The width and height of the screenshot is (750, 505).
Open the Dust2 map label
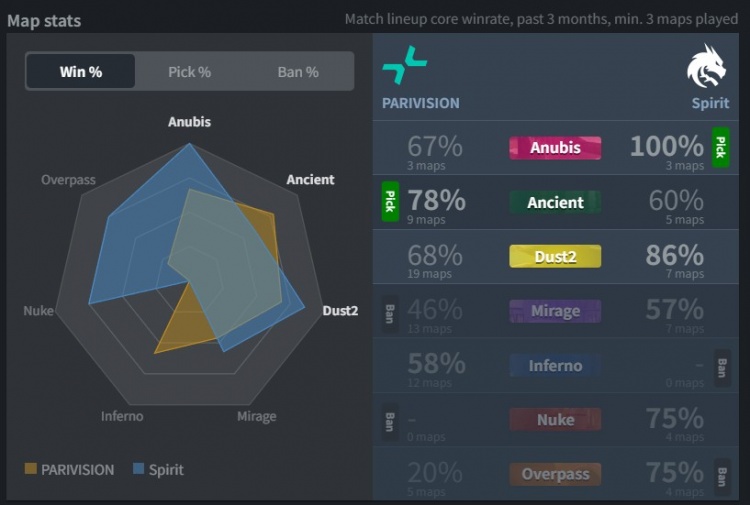555,256
